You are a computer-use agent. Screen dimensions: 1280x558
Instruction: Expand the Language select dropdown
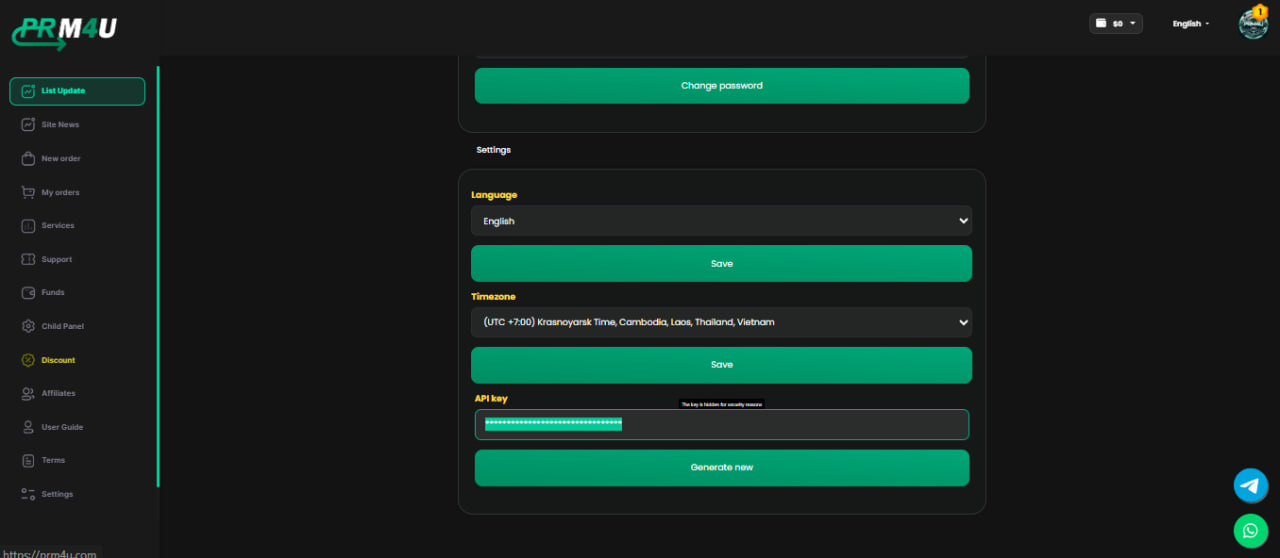tap(721, 221)
